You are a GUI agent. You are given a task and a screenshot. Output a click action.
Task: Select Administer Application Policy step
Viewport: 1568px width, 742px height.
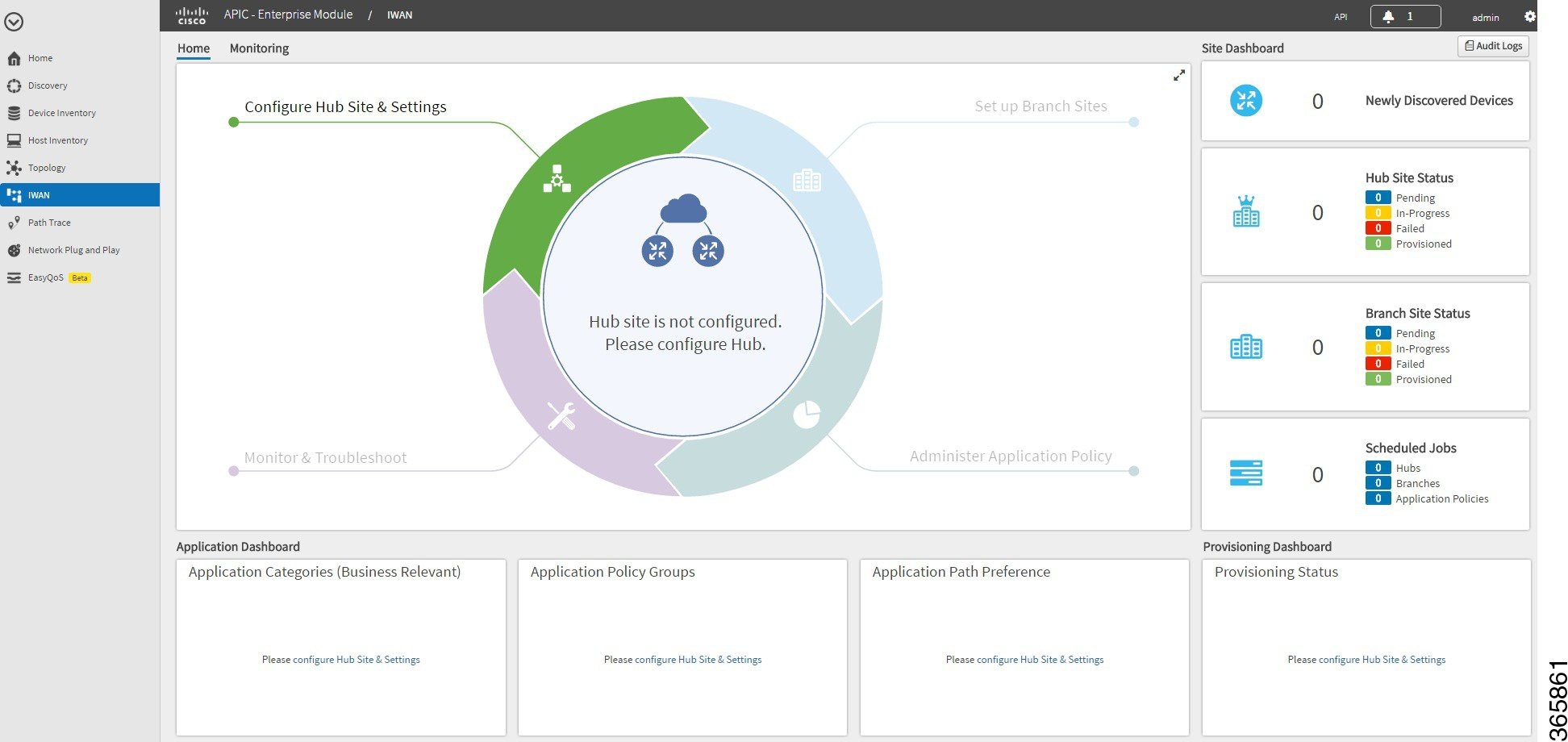[1011, 456]
